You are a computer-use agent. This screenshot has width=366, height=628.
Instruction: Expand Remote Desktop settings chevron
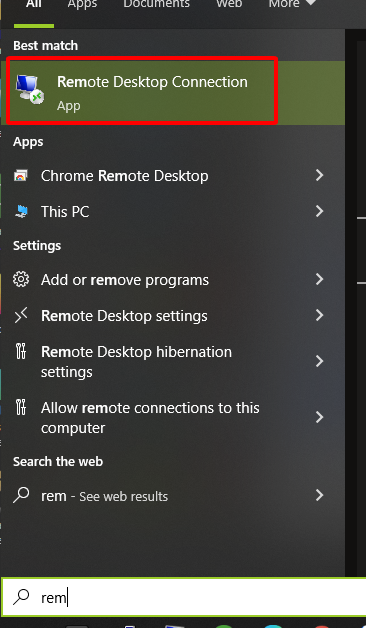[x=319, y=315]
